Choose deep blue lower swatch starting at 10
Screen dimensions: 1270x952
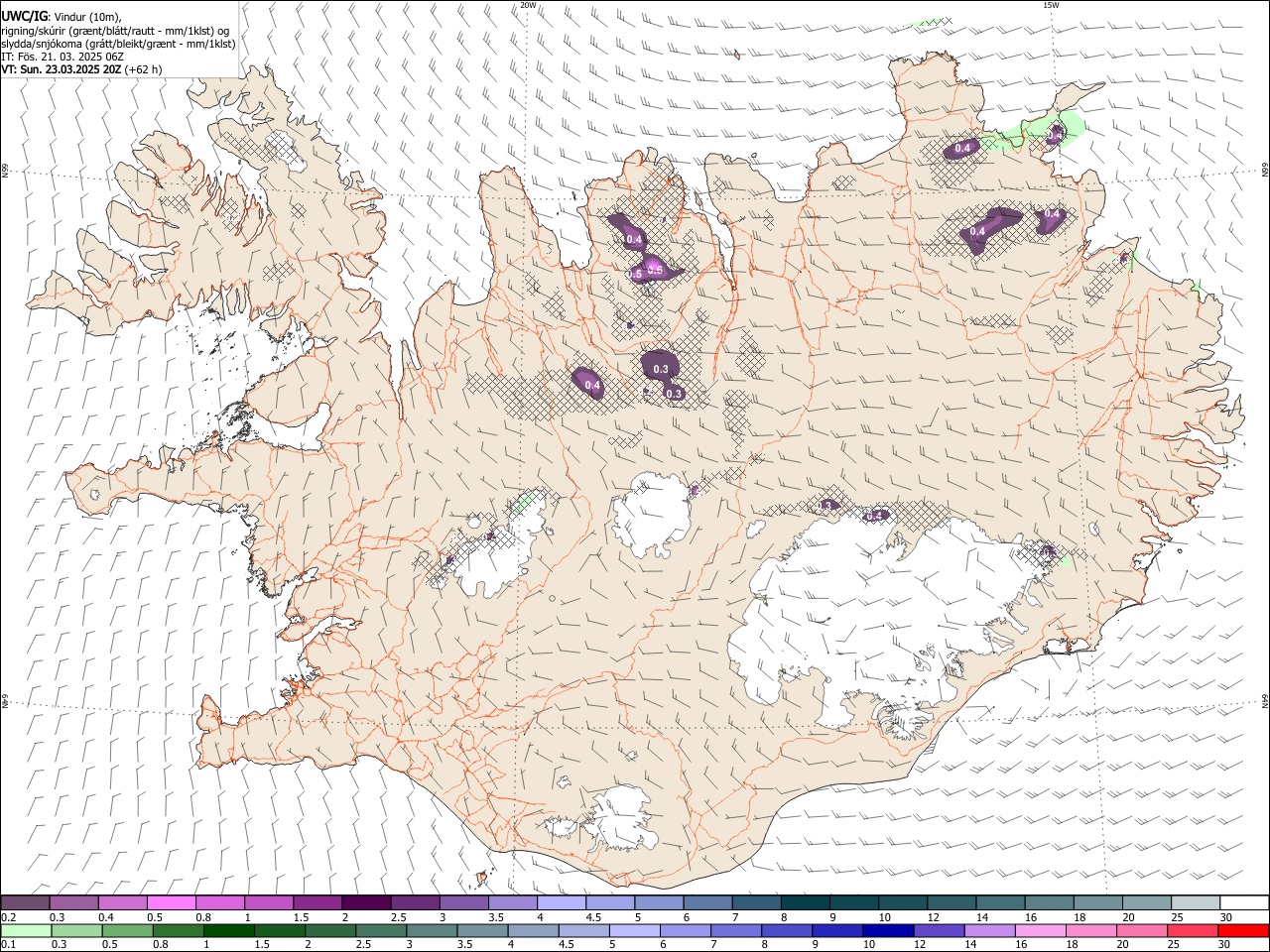tap(887, 931)
